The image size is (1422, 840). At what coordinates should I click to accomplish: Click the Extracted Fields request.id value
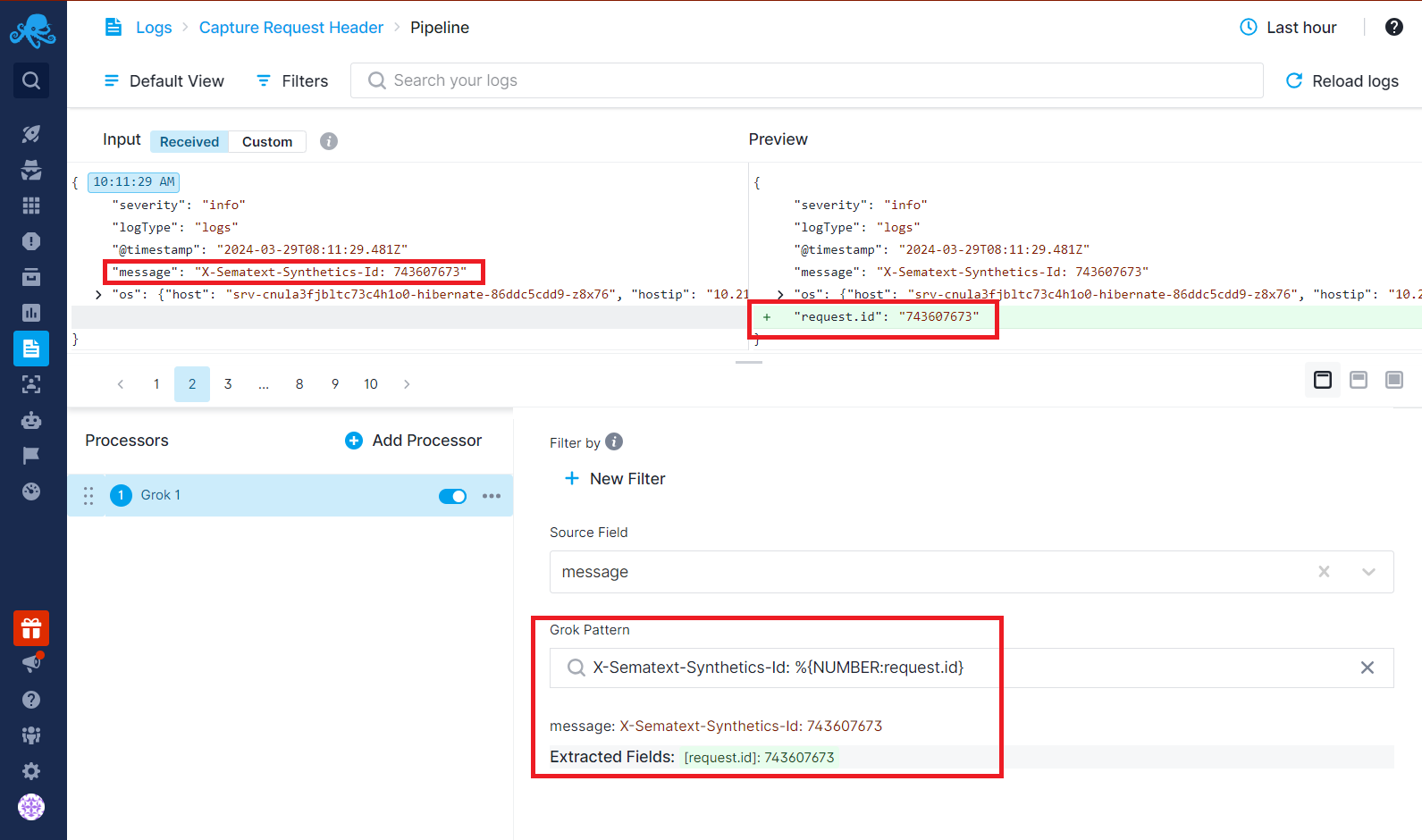pyautogui.click(x=759, y=758)
